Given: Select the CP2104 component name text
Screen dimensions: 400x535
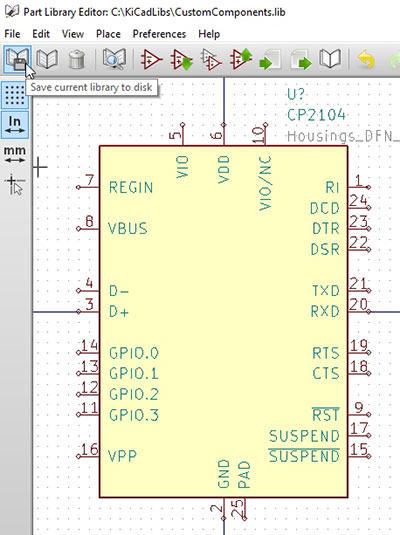Looking at the screenshot, I should [316, 115].
